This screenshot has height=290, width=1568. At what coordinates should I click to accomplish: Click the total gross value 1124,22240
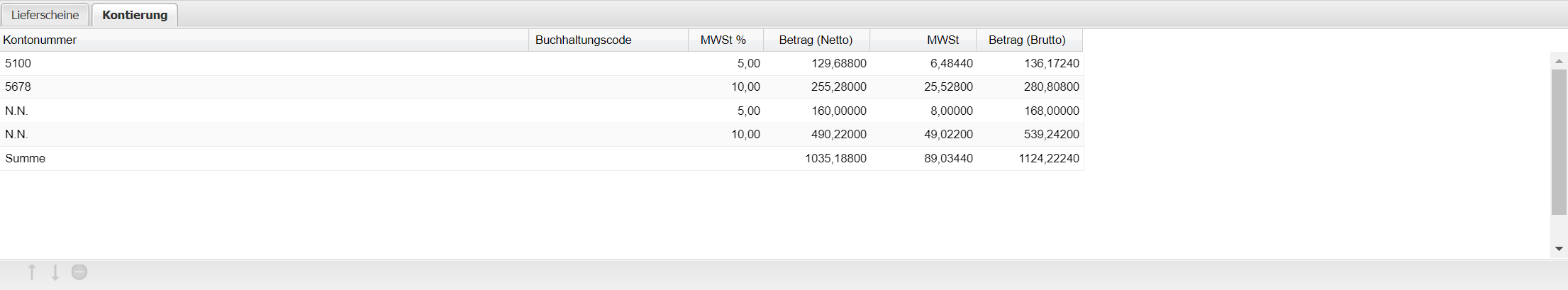pyautogui.click(x=1049, y=158)
